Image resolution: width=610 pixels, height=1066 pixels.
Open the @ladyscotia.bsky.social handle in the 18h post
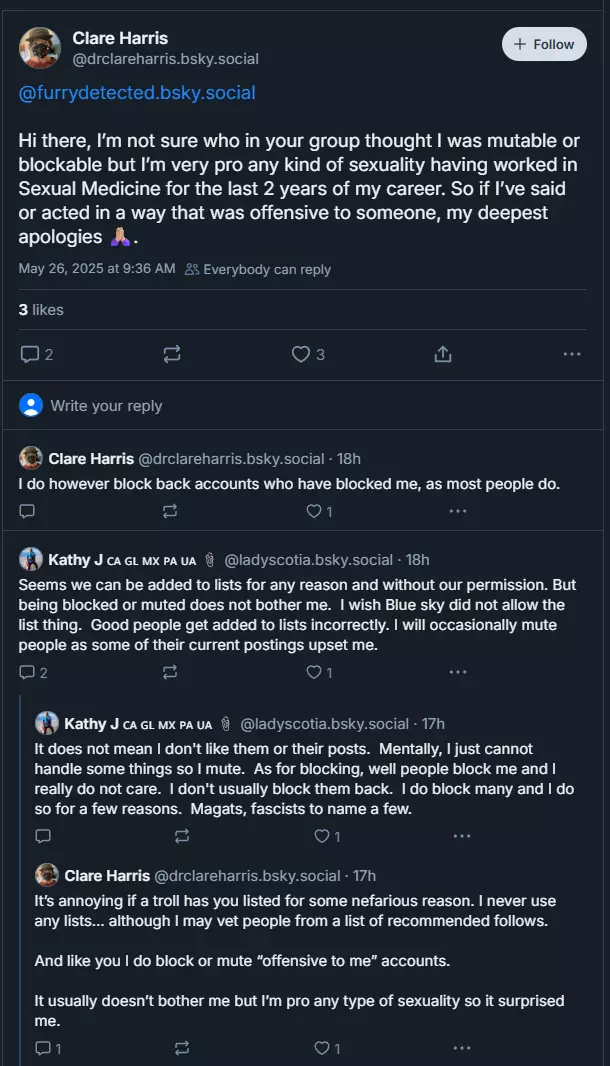pyautogui.click(x=308, y=560)
